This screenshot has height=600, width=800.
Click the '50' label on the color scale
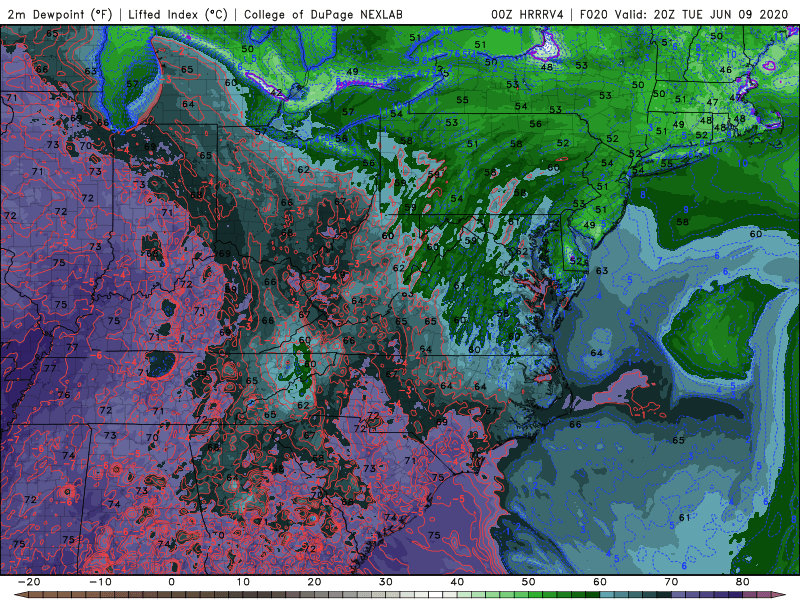(529, 582)
